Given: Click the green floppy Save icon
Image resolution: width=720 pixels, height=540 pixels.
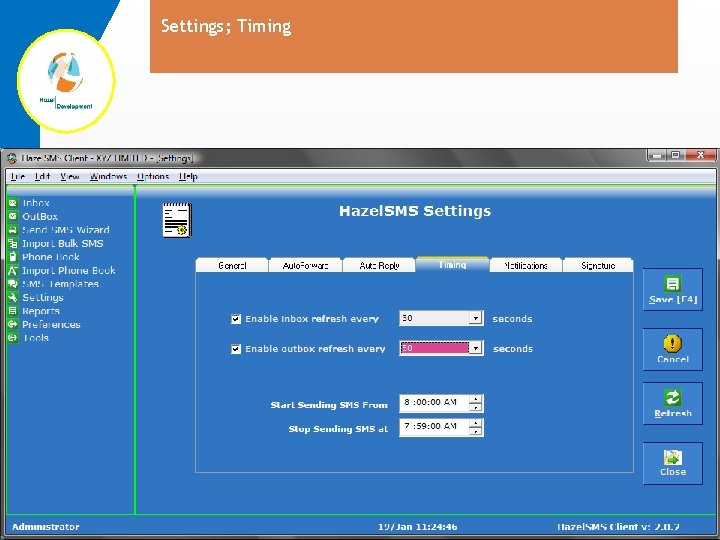Looking at the screenshot, I should 672,283.
